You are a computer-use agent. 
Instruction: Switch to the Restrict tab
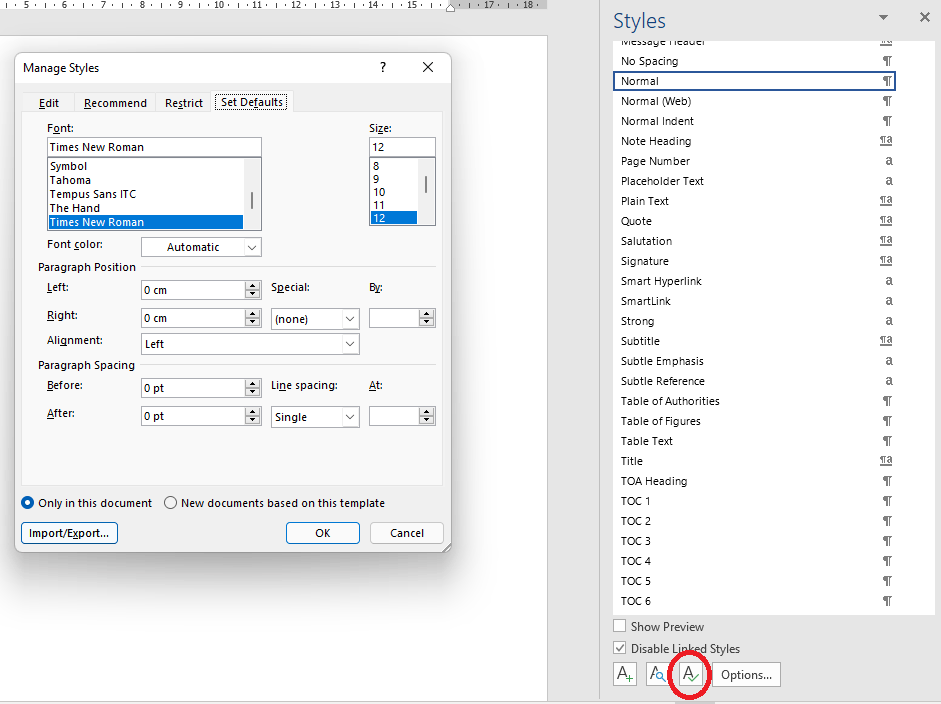click(x=184, y=103)
